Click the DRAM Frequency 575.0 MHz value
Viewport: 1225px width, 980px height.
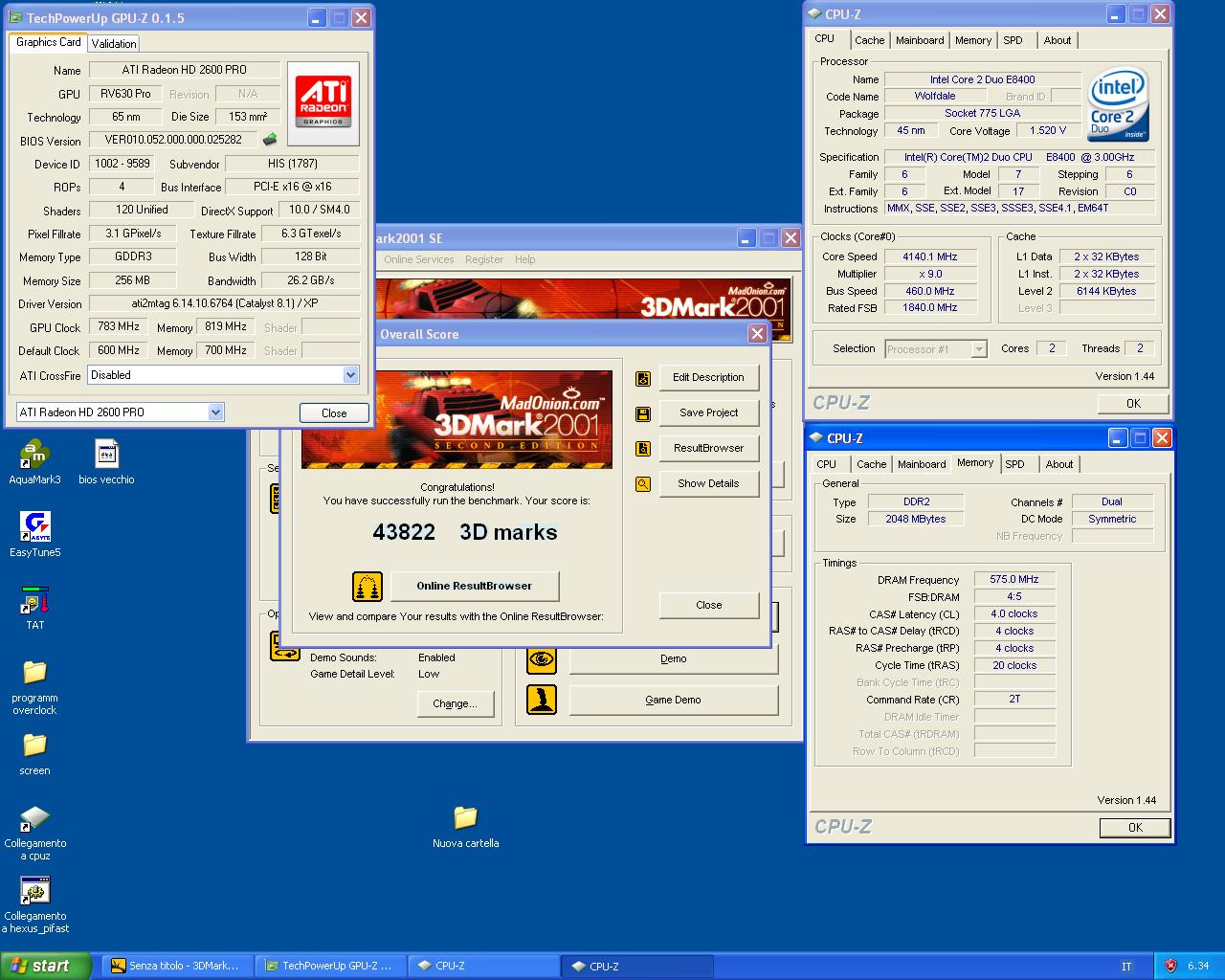(x=1014, y=580)
